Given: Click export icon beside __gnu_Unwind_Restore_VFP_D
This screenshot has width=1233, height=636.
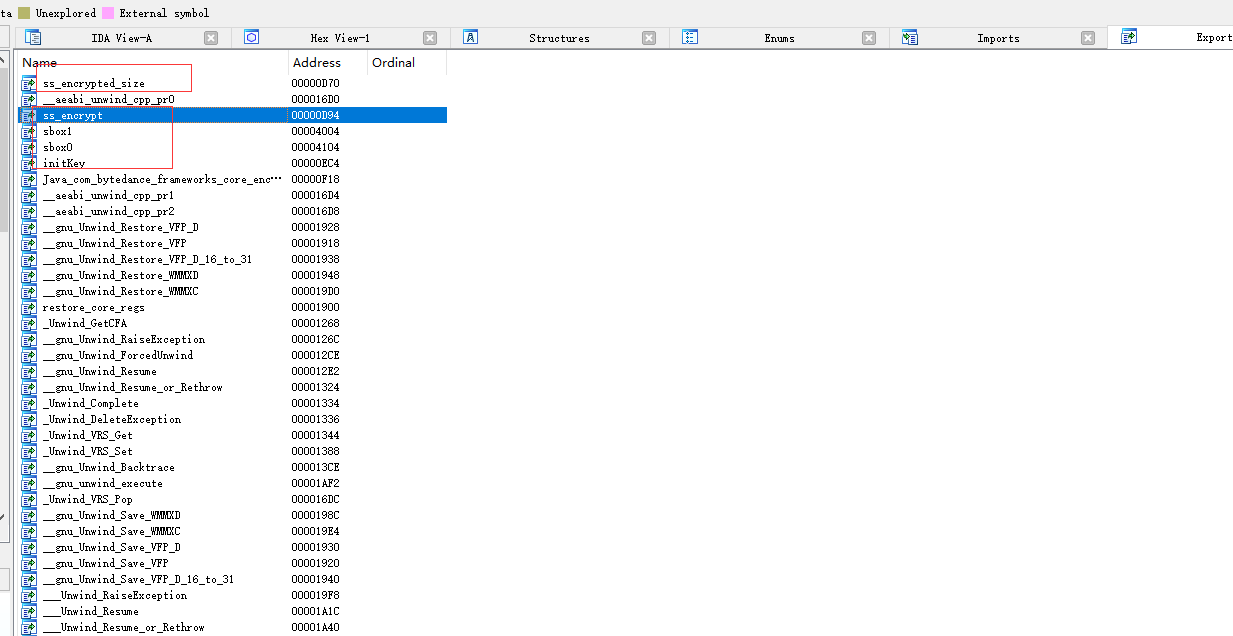Looking at the screenshot, I should [29, 228].
